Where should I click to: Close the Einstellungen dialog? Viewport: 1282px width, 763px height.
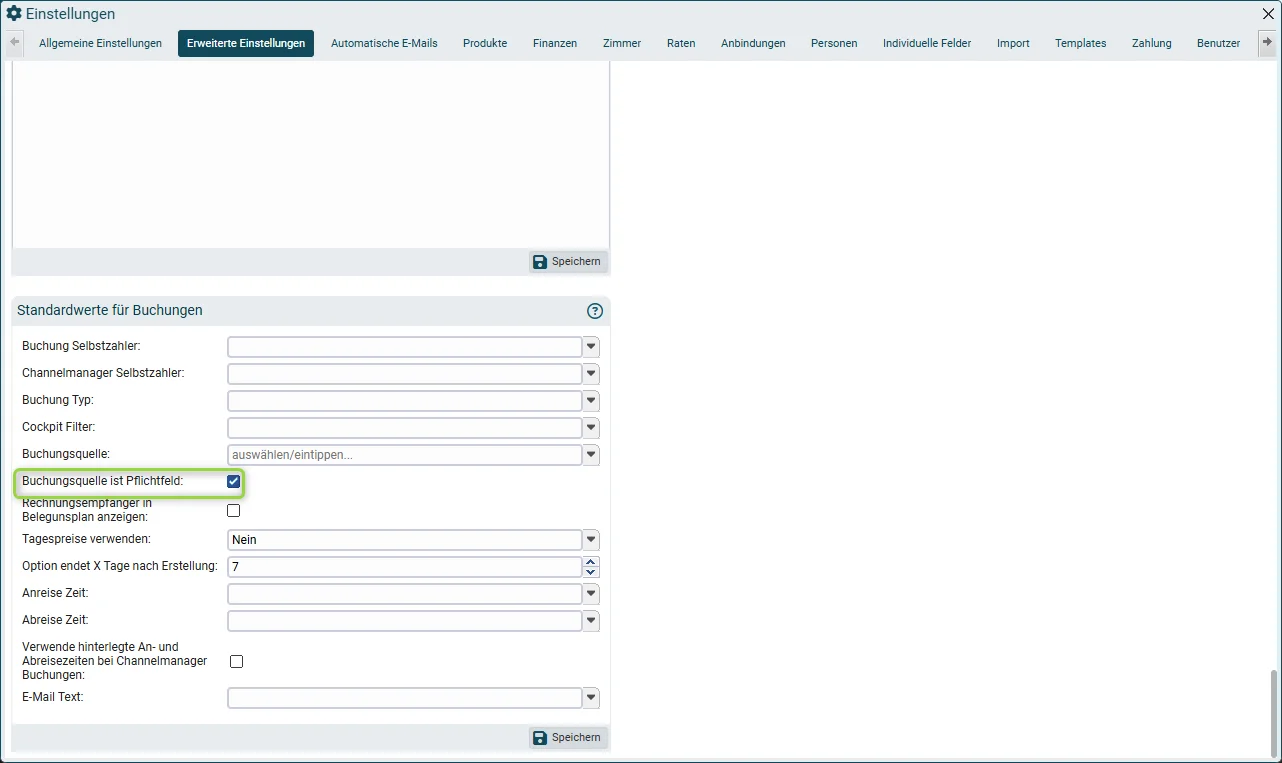[x=1268, y=14]
